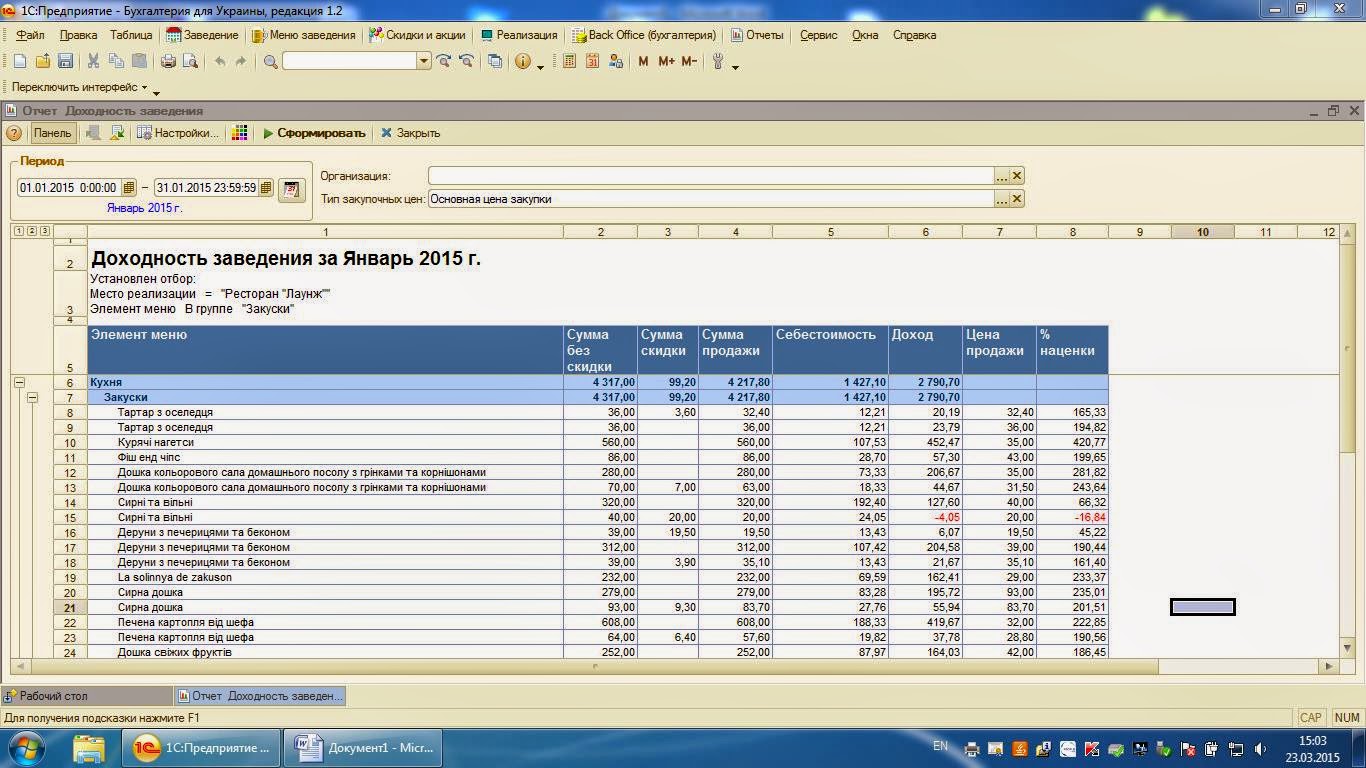Open the color grid icon in report toolbar
The width and height of the screenshot is (1366, 768).
point(239,133)
